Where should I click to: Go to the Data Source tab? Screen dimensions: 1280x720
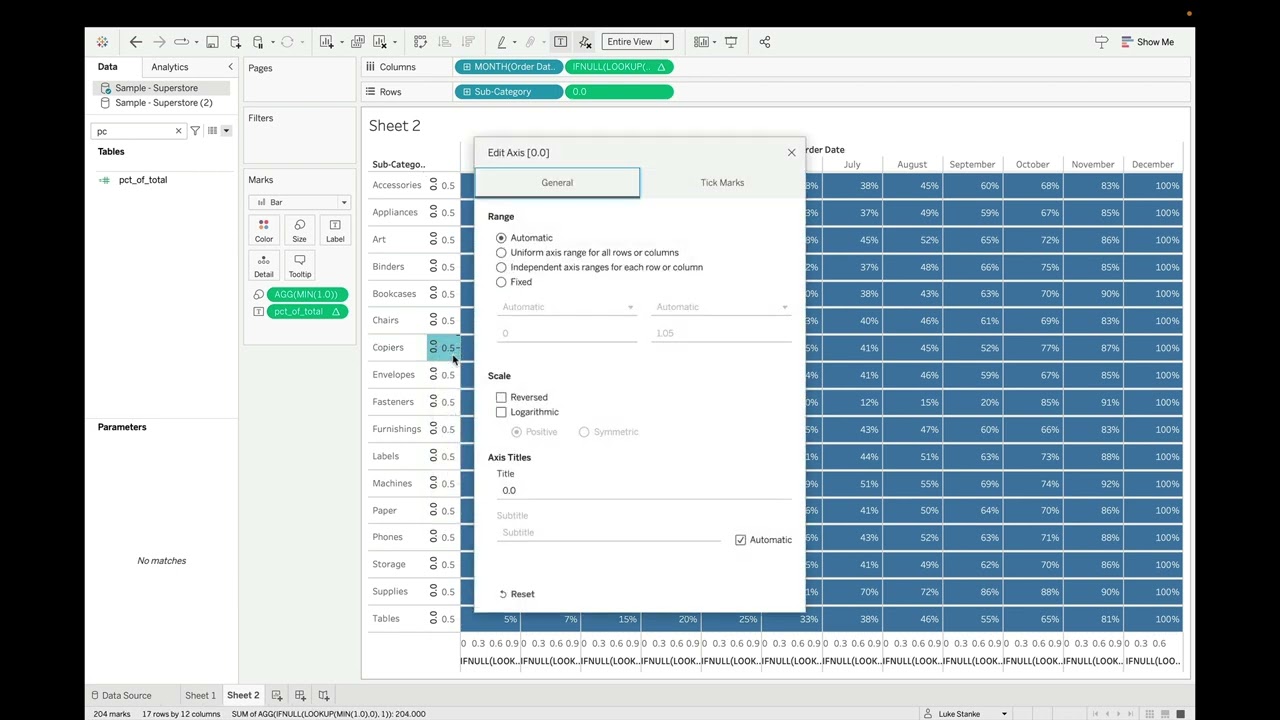pos(121,695)
